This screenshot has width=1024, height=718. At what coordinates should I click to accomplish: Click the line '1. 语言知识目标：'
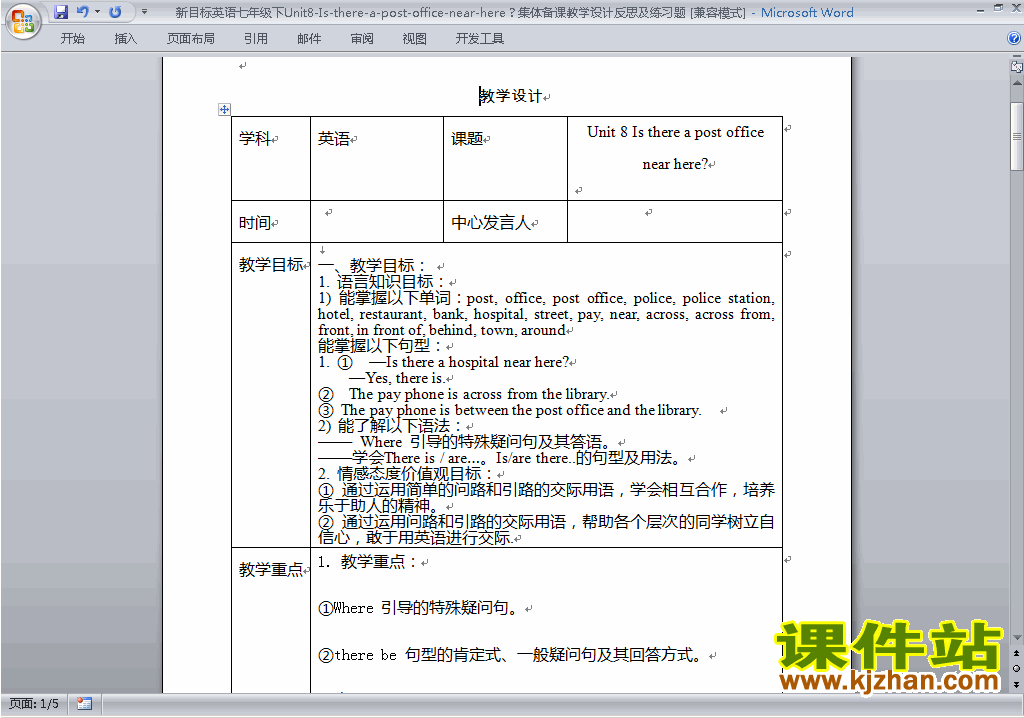[x=382, y=282]
